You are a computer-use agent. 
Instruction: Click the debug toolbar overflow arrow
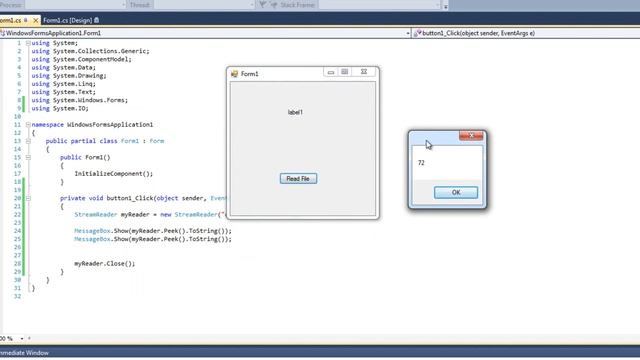click(x=446, y=6)
